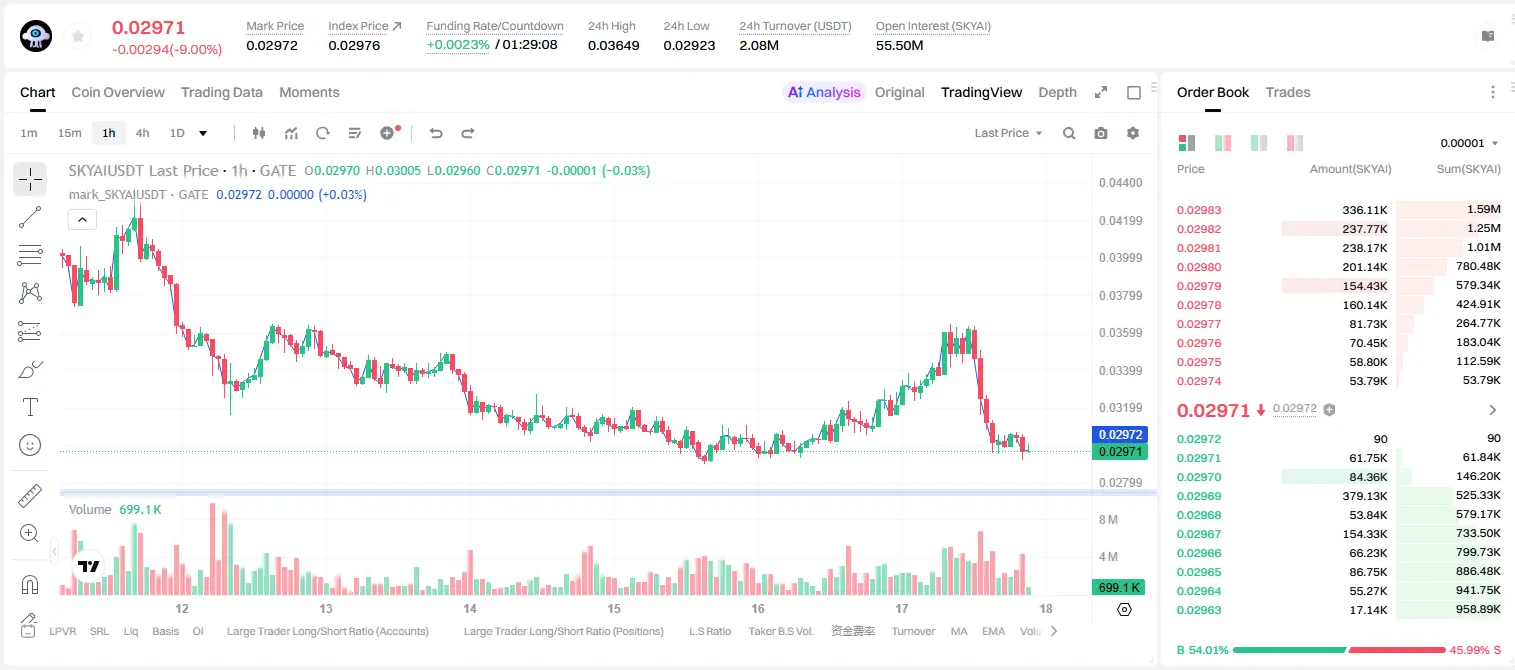Open the indicators icon in chart toolbar
This screenshot has height=670, width=1515.
[291, 133]
